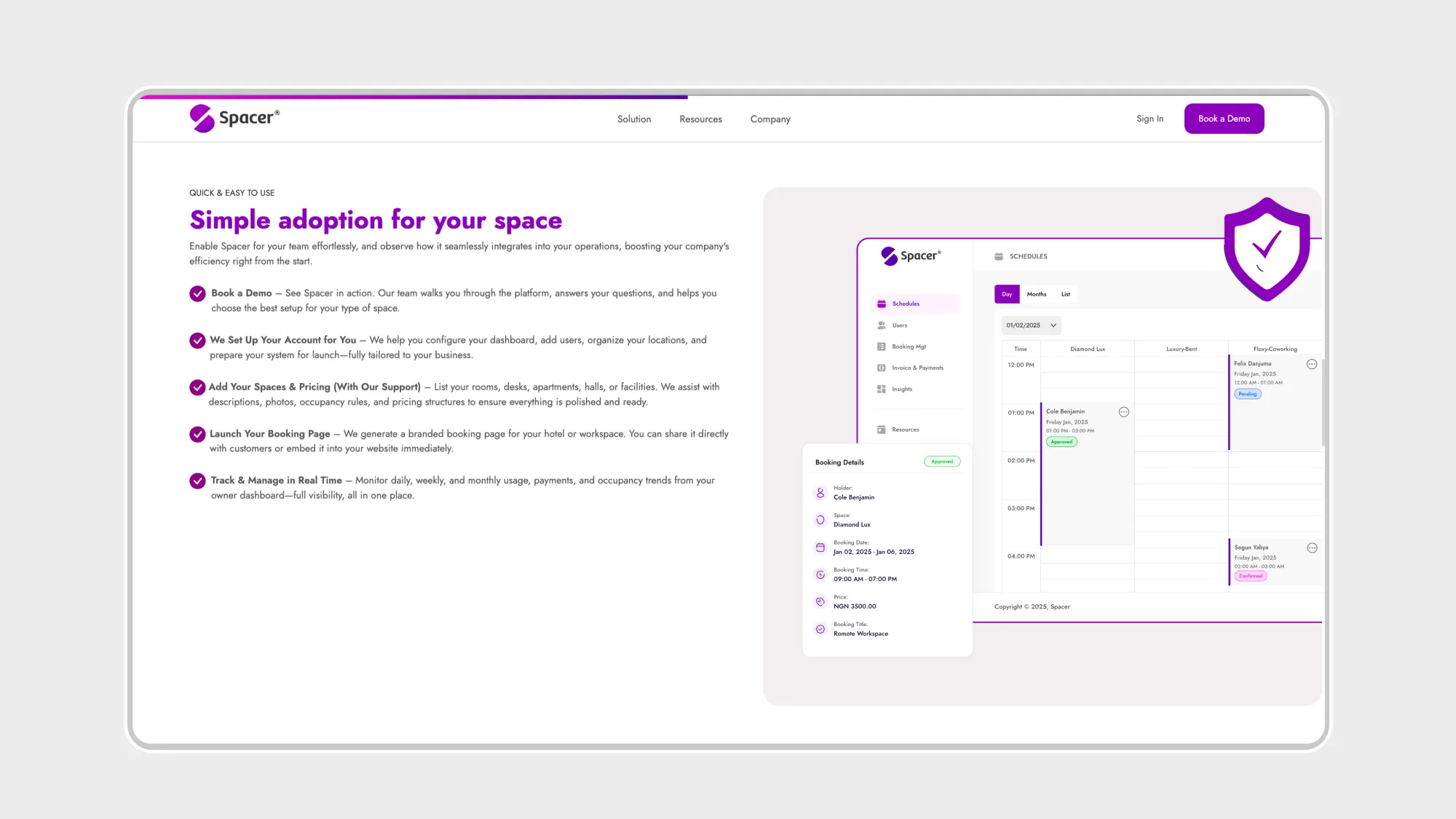This screenshot has width=1456, height=819.
Task: Click the Sign In link
Action: (1150, 119)
